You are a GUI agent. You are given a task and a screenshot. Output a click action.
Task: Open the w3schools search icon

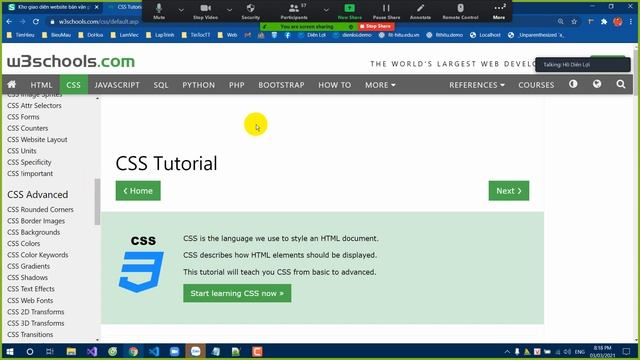621,84
